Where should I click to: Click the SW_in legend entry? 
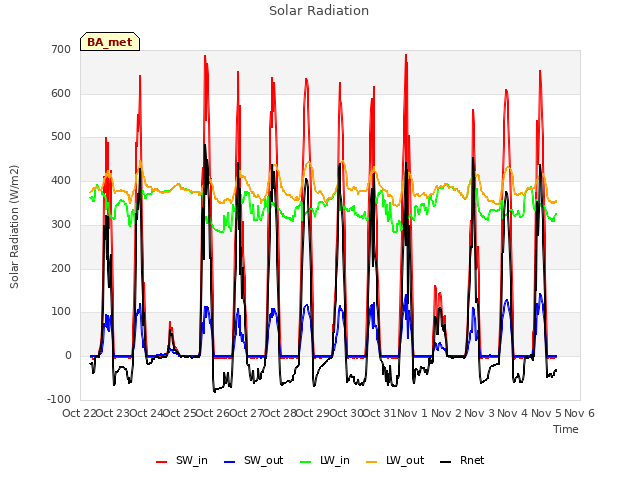182,460
